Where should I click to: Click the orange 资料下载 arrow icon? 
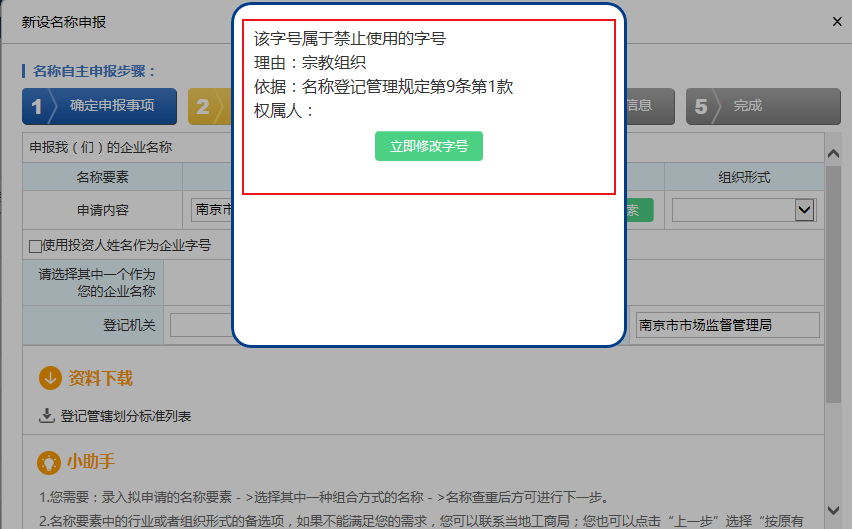(x=50, y=378)
